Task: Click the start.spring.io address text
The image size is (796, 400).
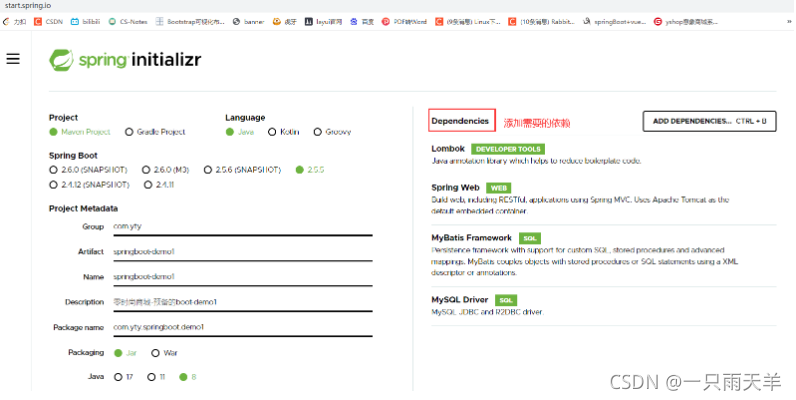Action: coord(27,6)
